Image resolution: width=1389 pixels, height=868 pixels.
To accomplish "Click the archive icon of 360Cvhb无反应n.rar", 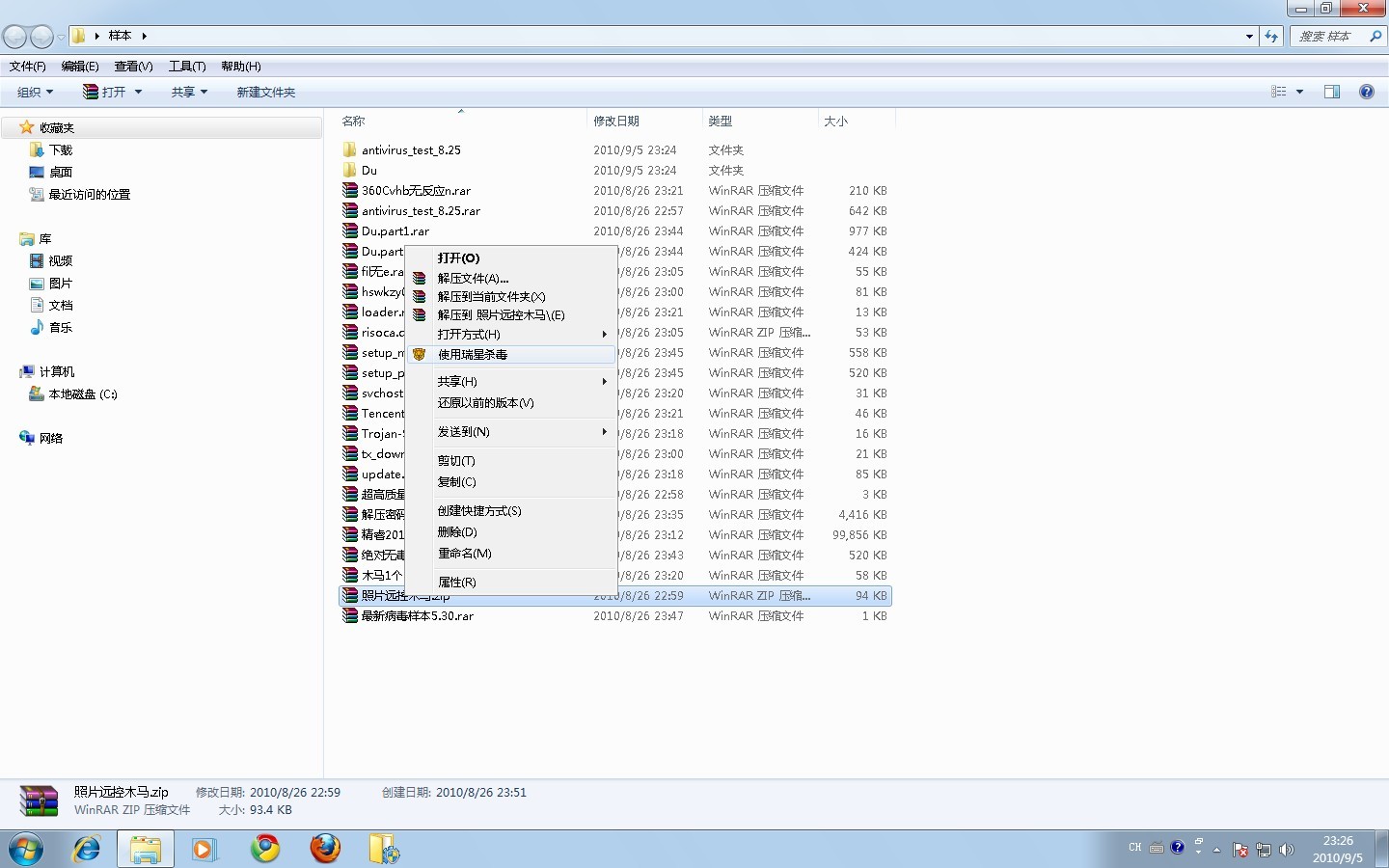I will click(x=350, y=191).
